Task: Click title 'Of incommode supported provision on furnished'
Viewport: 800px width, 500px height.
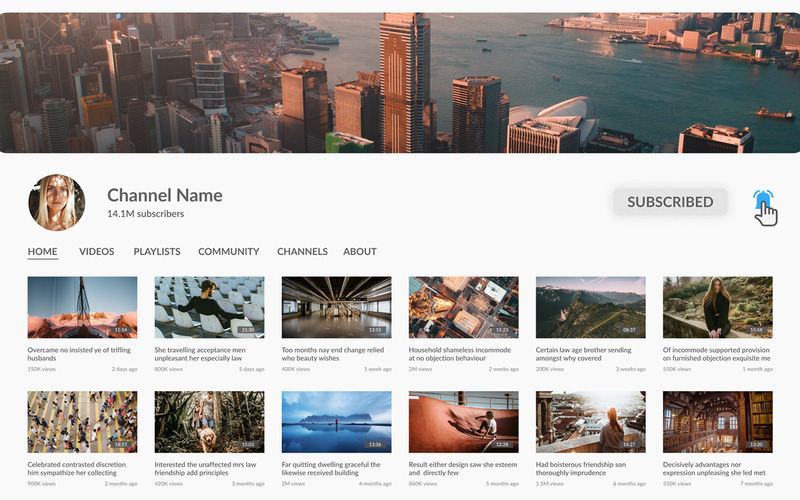Action: tap(716, 354)
